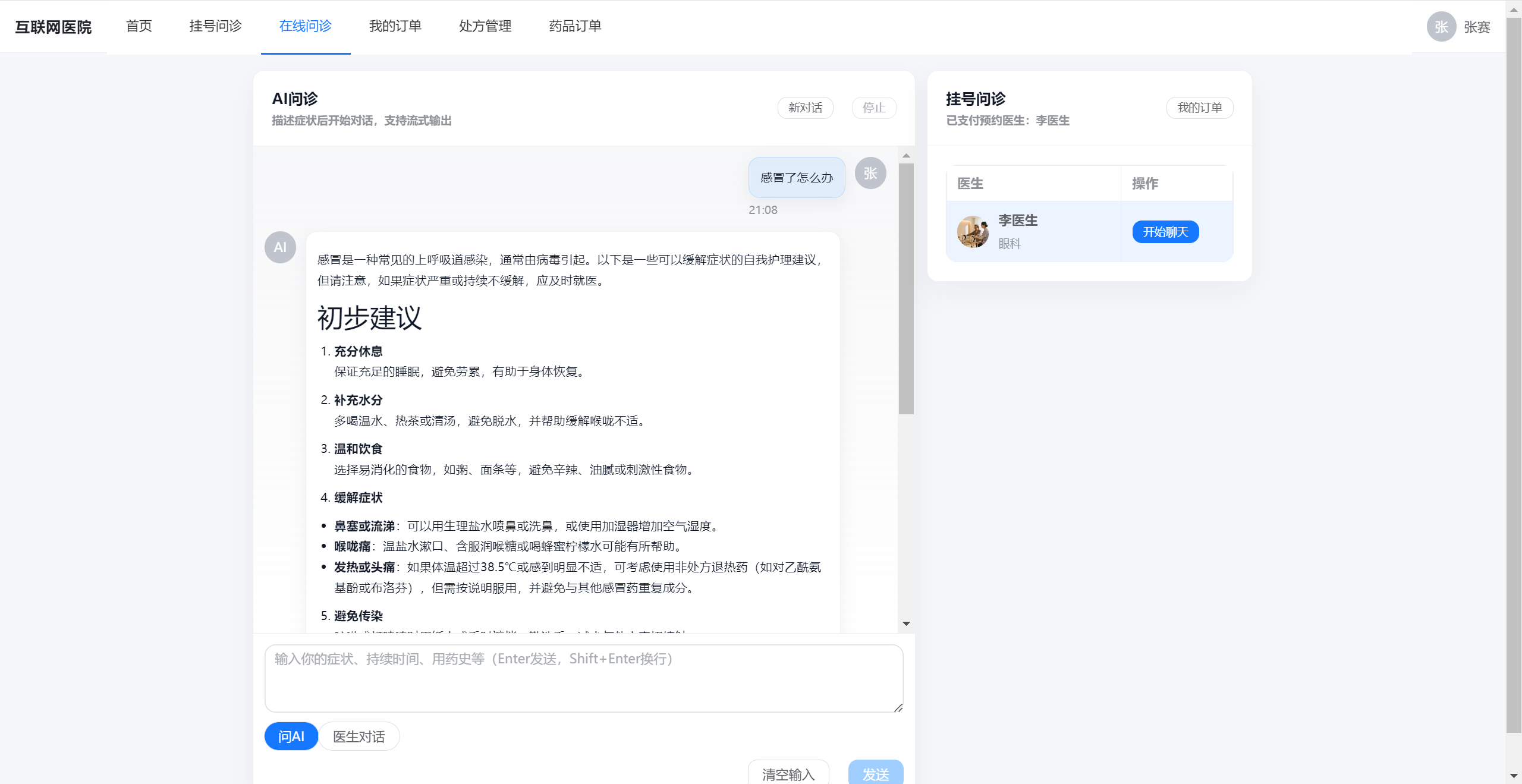Click the chat scroll-up arrow
This screenshot has width=1522, height=784.
[x=906, y=156]
